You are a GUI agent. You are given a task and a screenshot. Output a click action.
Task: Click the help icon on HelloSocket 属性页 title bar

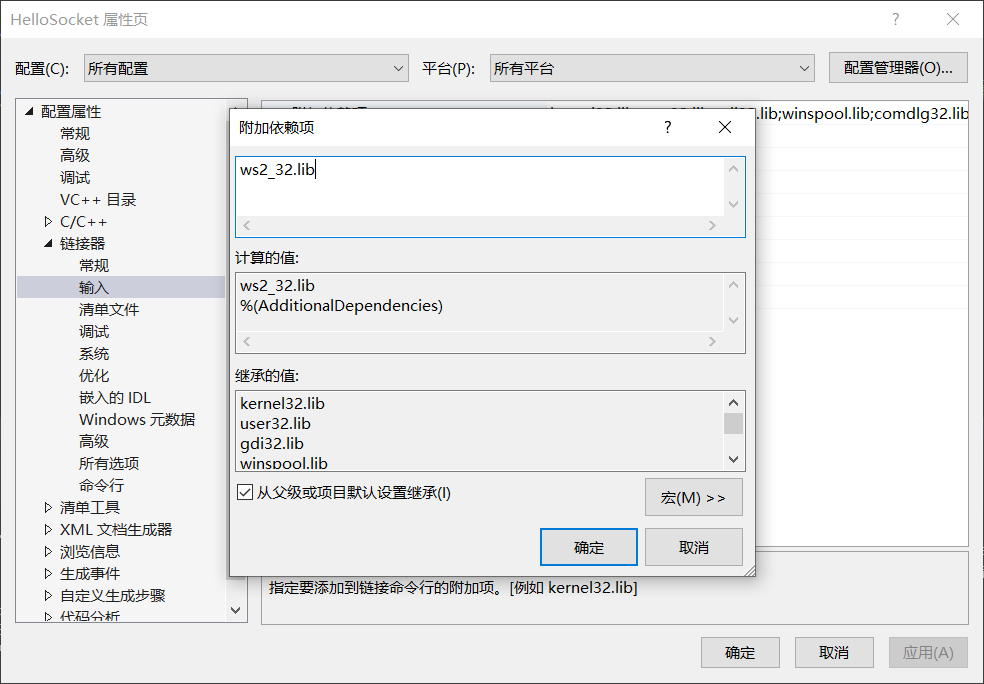(897, 19)
